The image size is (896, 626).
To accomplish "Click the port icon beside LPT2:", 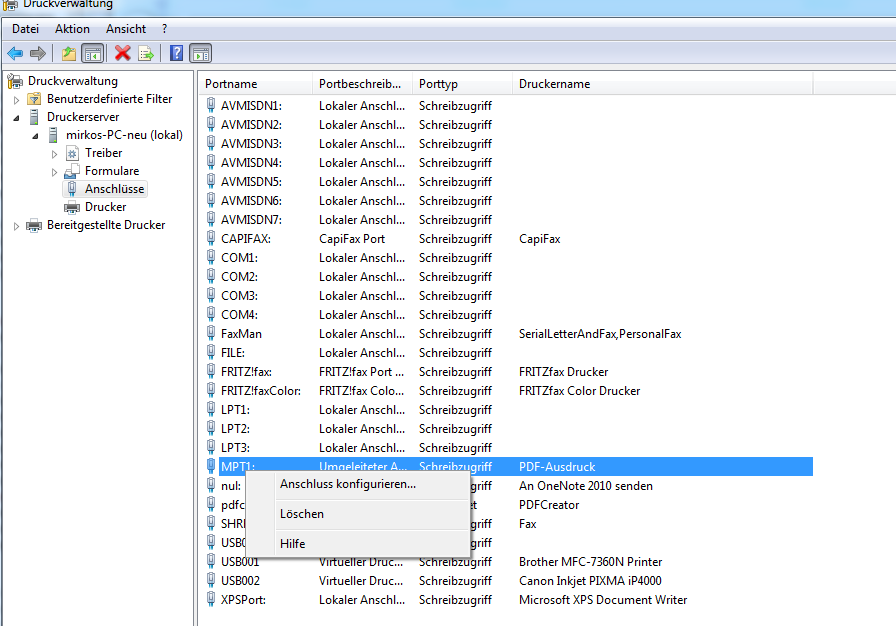I will pos(211,428).
